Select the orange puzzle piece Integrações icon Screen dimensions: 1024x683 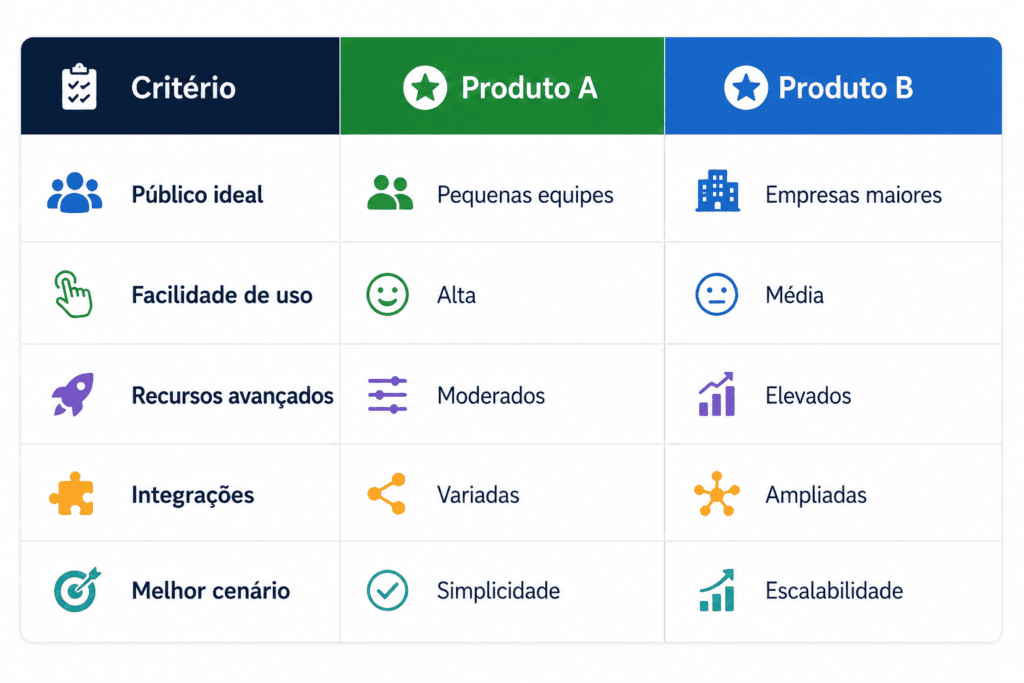tap(72, 494)
